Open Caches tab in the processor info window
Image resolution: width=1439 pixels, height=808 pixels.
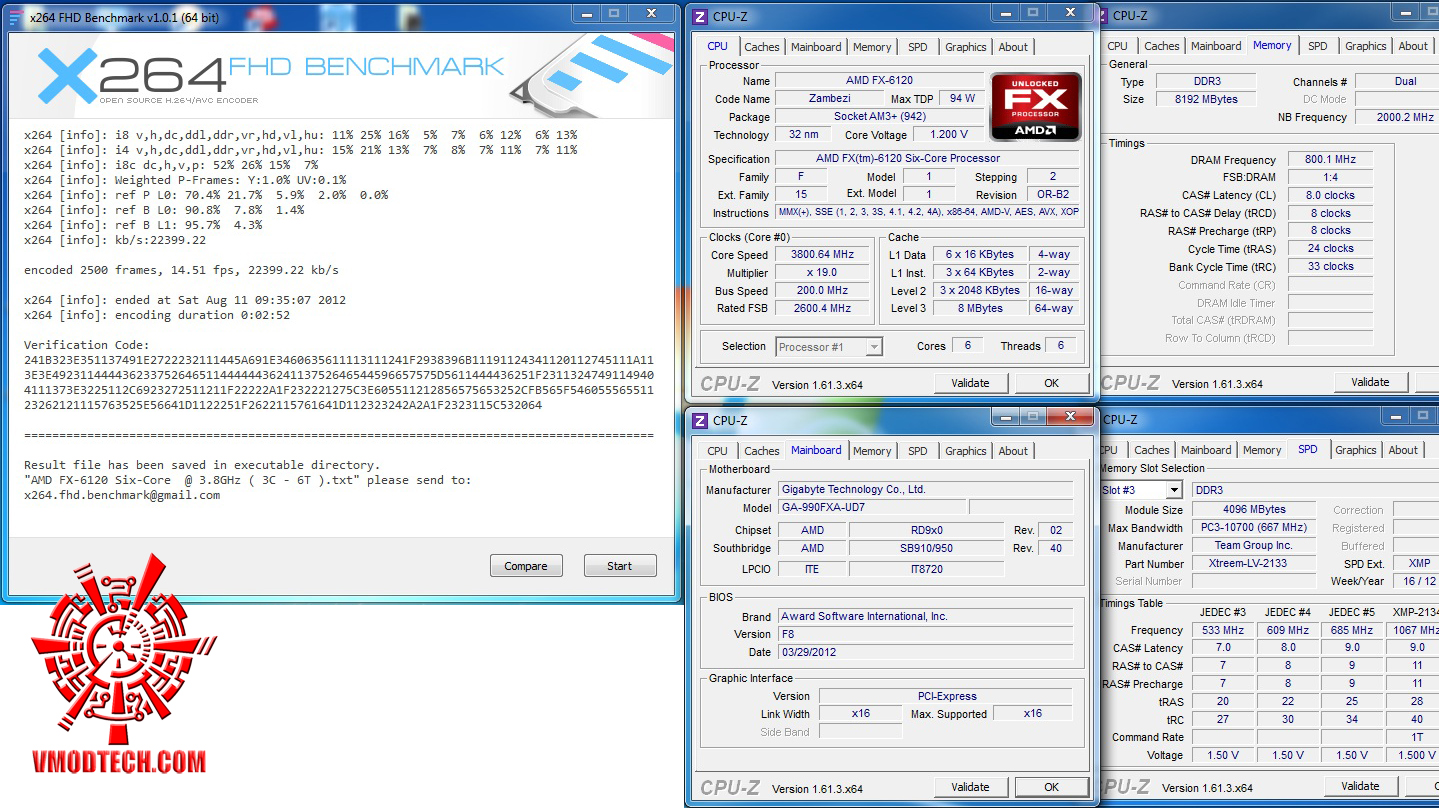pyautogui.click(x=762, y=47)
